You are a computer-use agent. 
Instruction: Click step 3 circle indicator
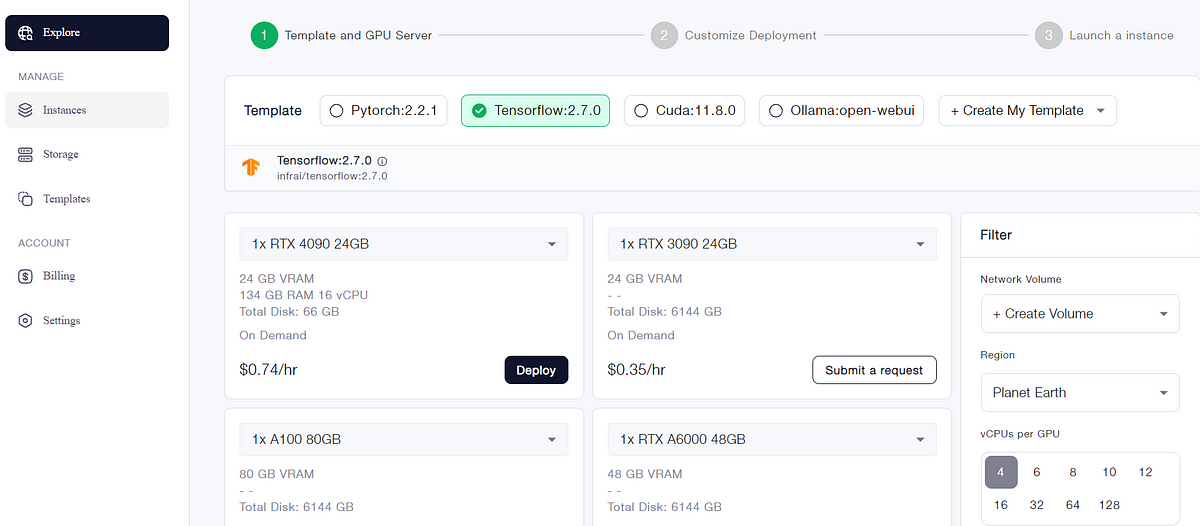click(x=1048, y=35)
